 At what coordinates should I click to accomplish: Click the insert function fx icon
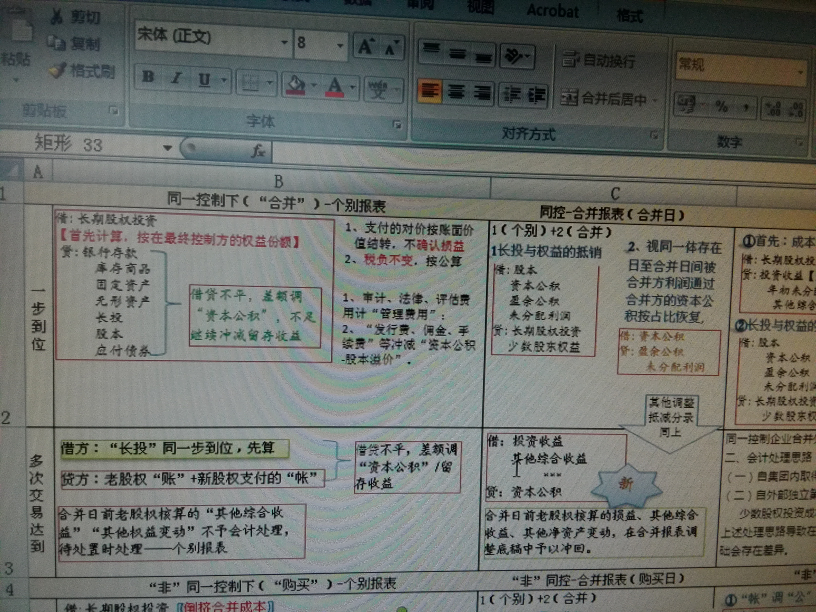[258, 151]
